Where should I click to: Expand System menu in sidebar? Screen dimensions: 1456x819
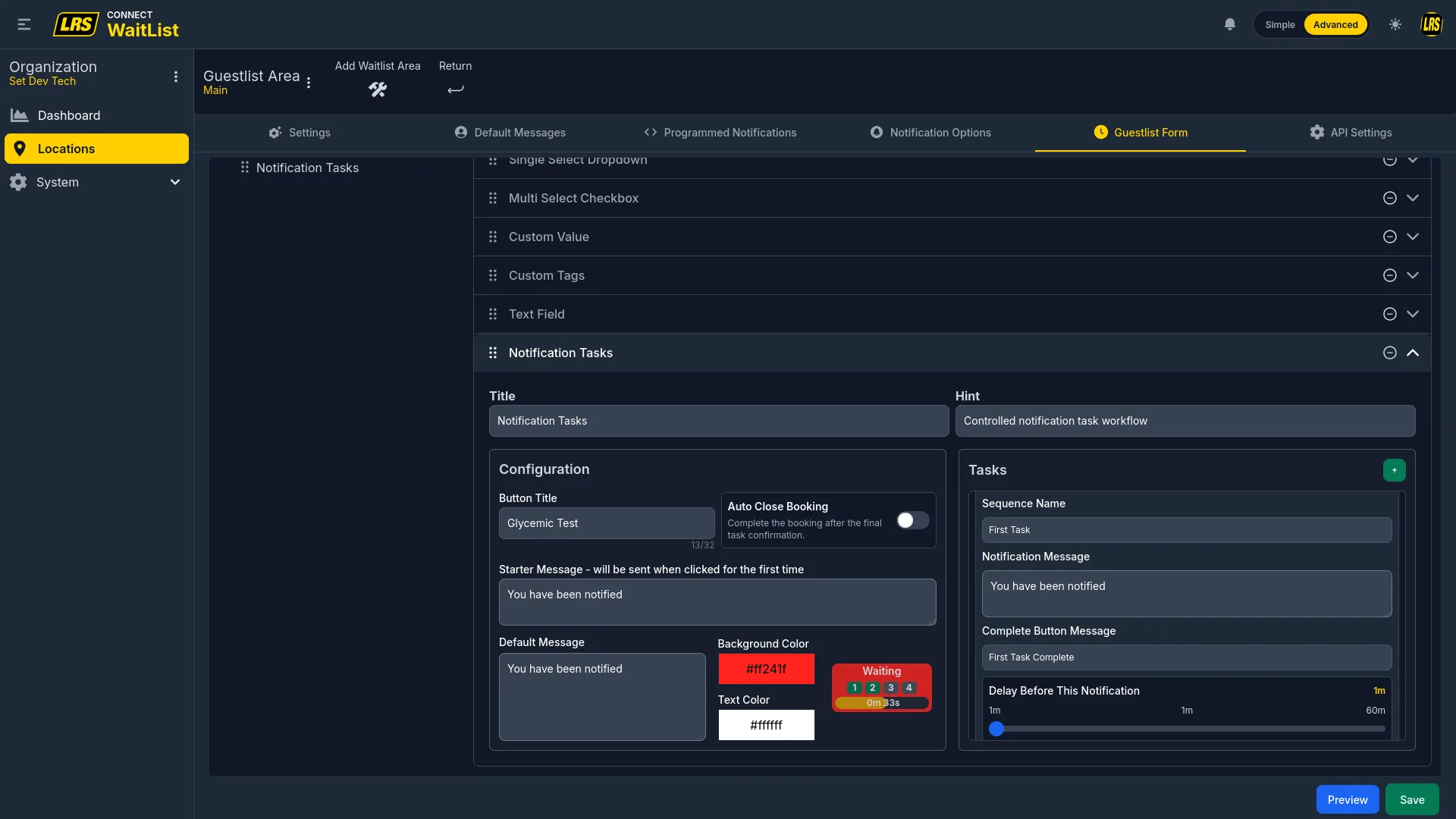(175, 182)
